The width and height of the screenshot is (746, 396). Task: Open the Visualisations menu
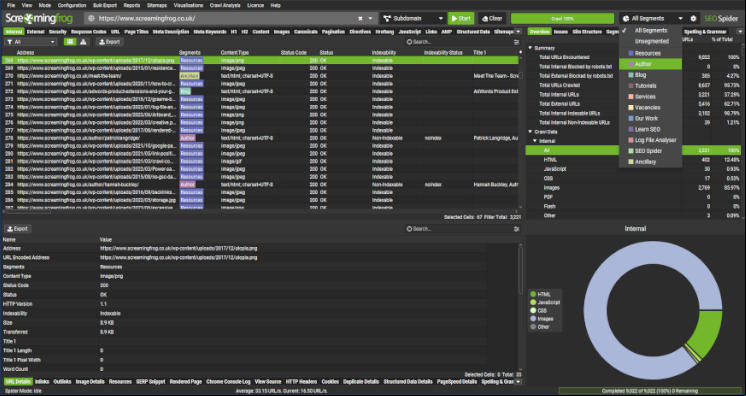188,5
